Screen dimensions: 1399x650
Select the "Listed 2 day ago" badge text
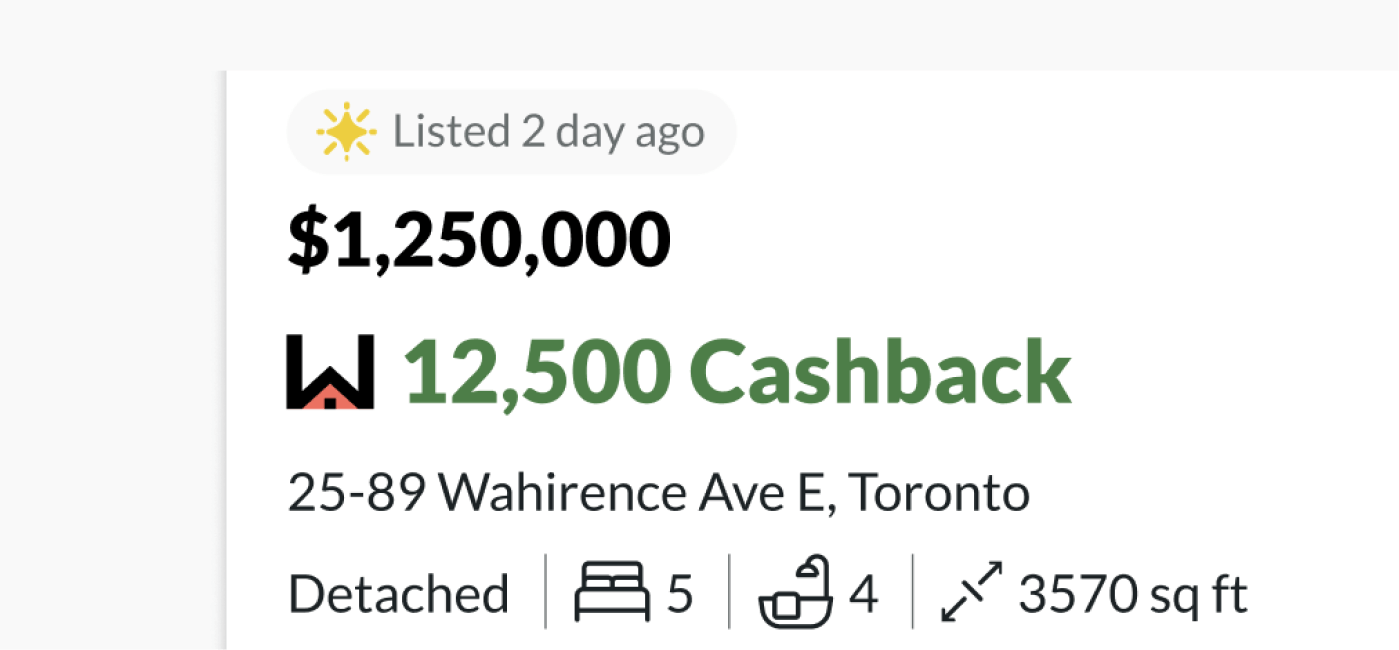click(x=548, y=132)
